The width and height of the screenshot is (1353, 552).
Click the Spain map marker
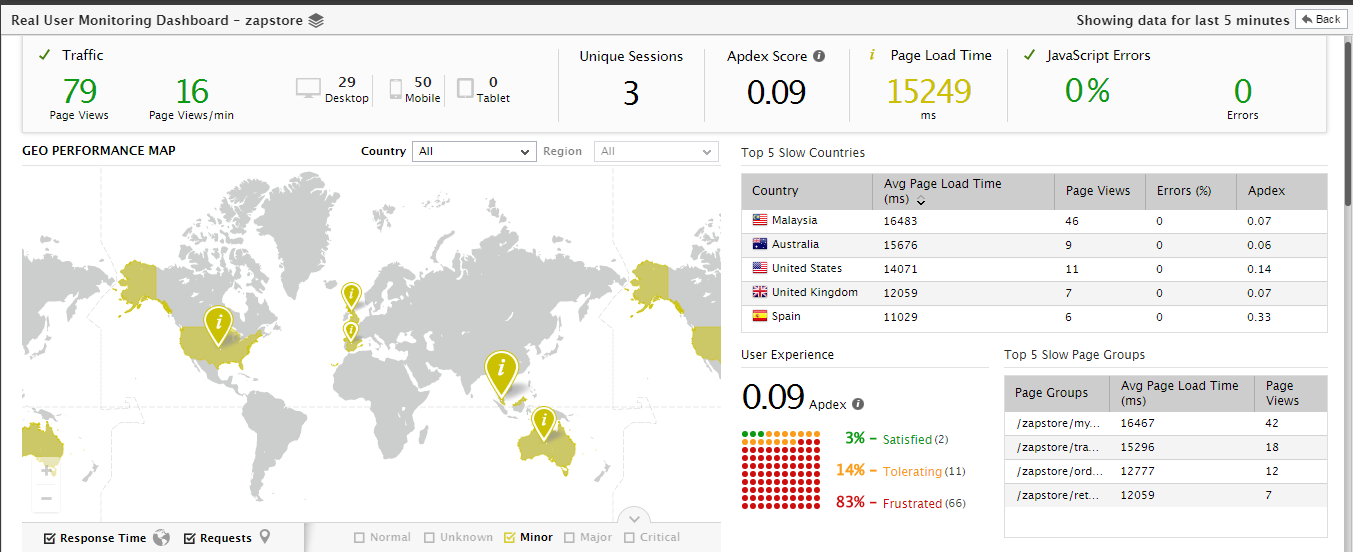tap(351, 332)
